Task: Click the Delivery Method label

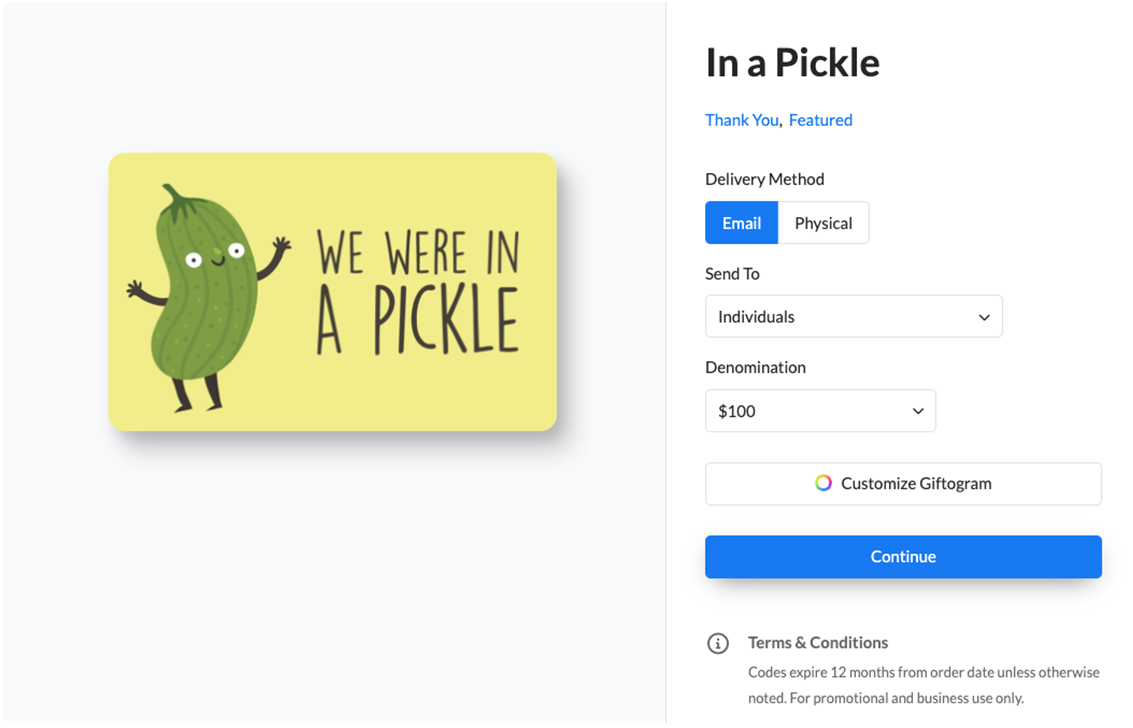Action: click(x=764, y=179)
